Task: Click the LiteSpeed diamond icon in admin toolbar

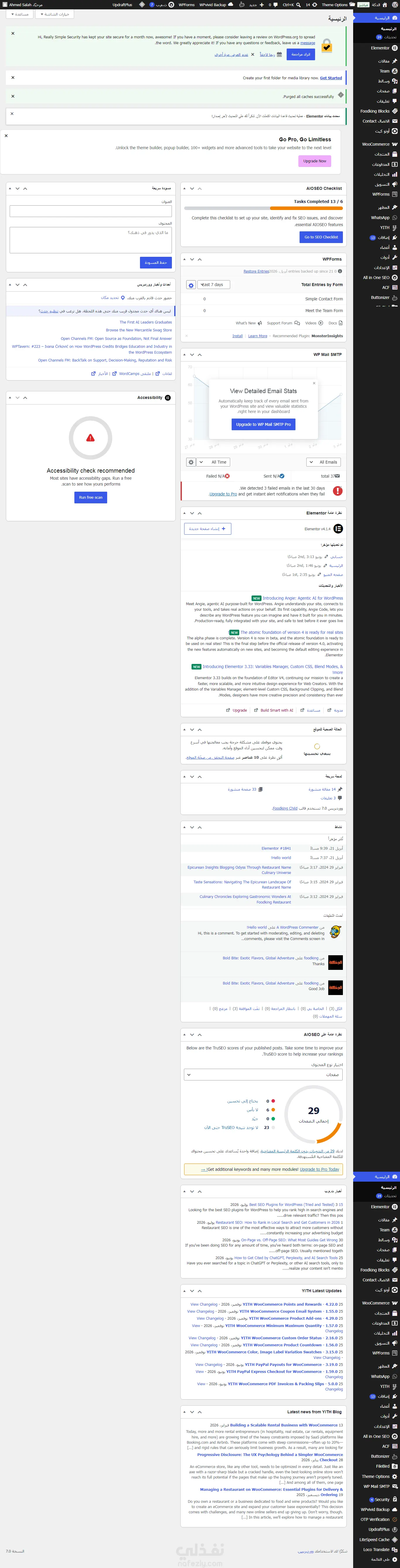Action: [142, 4]
